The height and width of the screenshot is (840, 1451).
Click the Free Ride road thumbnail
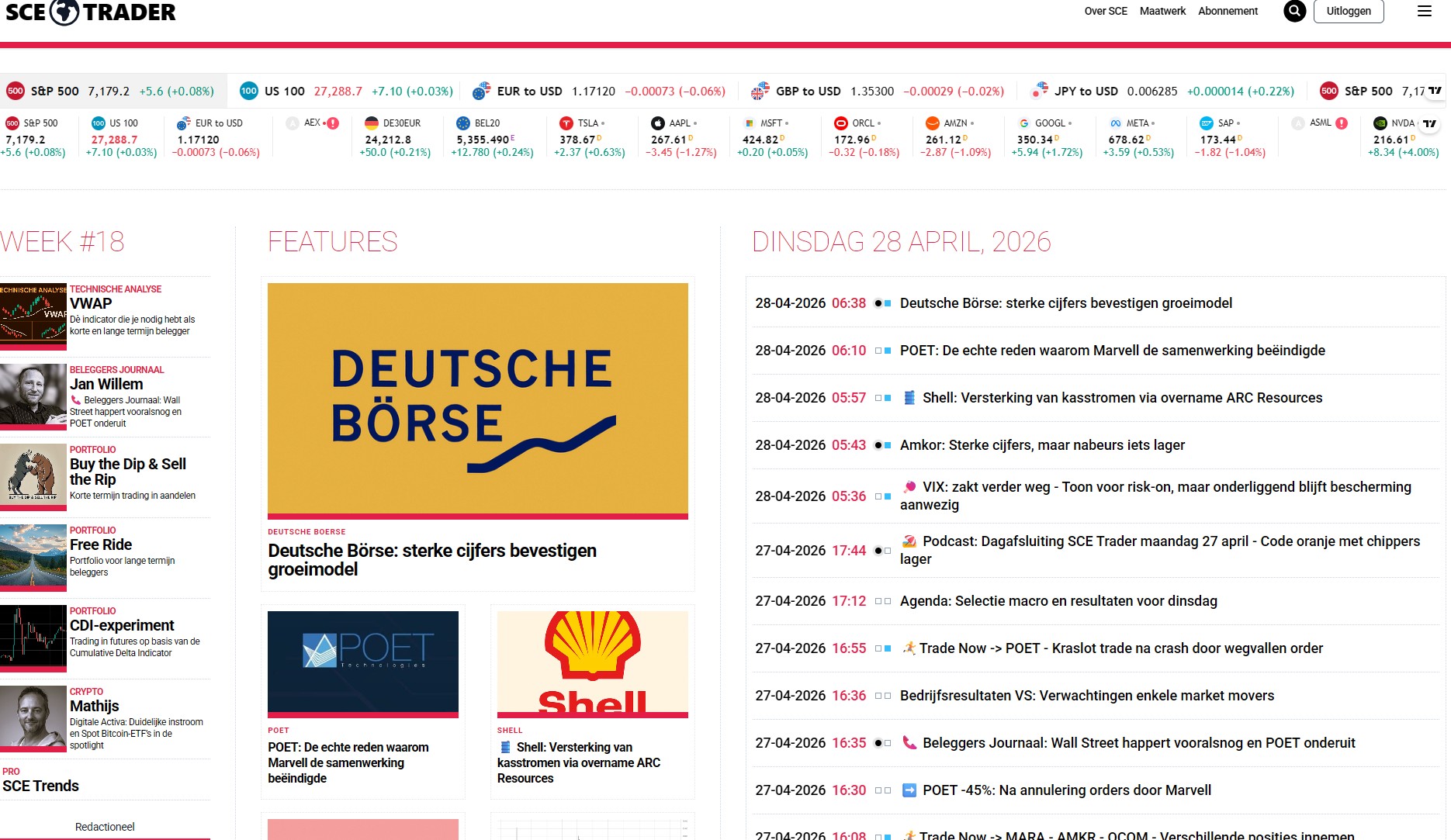pos(33,558)
